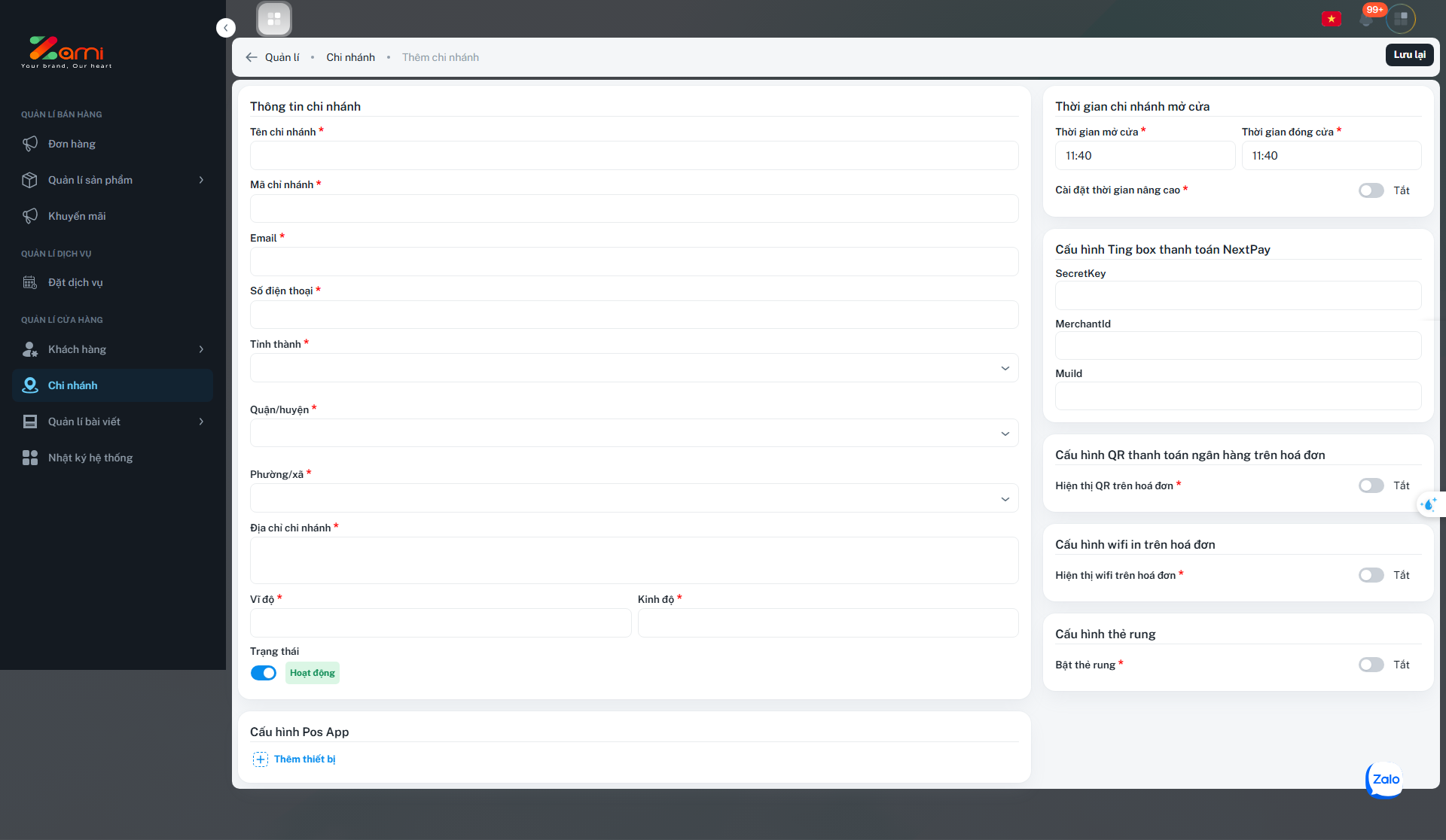This screenshot has height=840, width=1446.
Task: Open the Tỉnh thành dropdown
Action: [x=633, y=368]
